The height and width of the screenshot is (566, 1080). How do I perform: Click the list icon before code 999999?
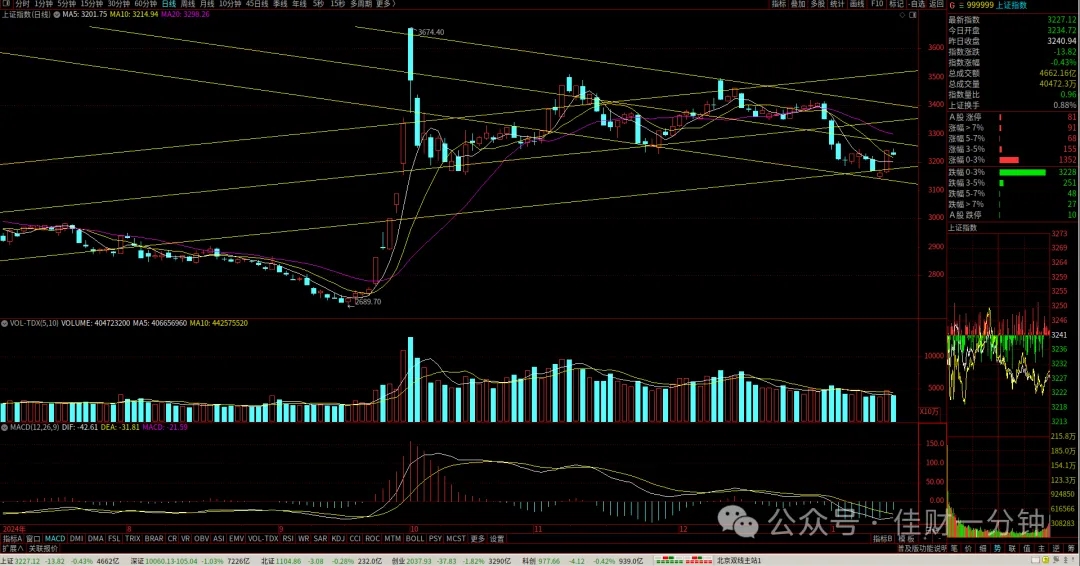[961, 6]
